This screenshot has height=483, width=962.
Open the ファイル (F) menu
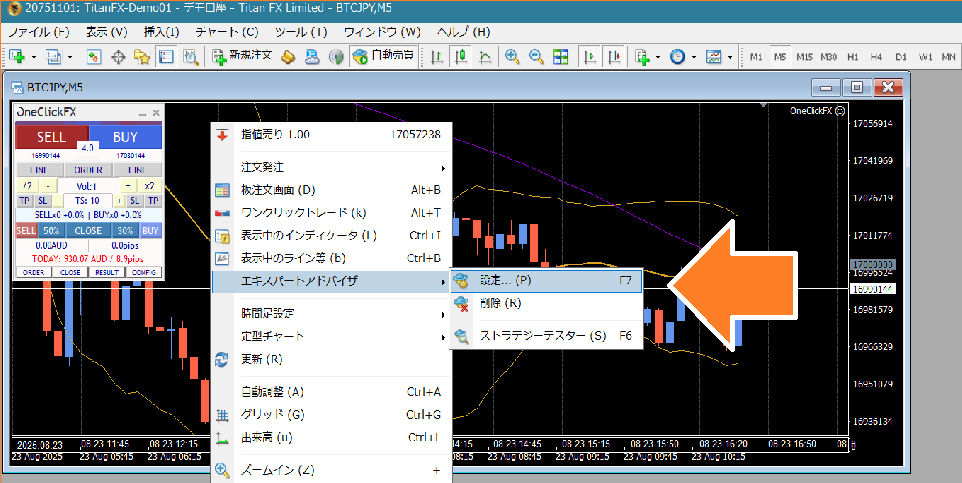tap(39, 32)
